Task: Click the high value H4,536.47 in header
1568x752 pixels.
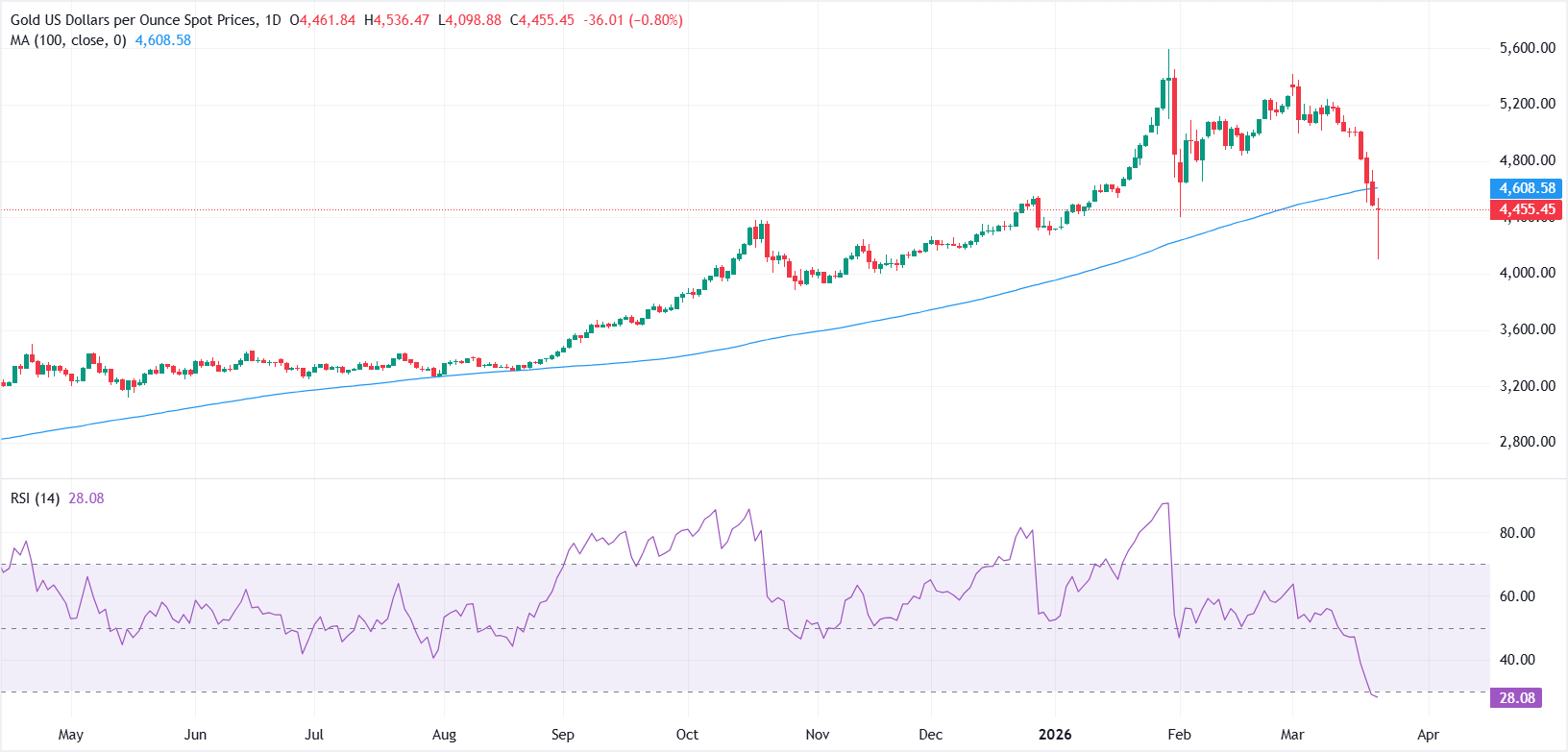Action: pos(397,20)
